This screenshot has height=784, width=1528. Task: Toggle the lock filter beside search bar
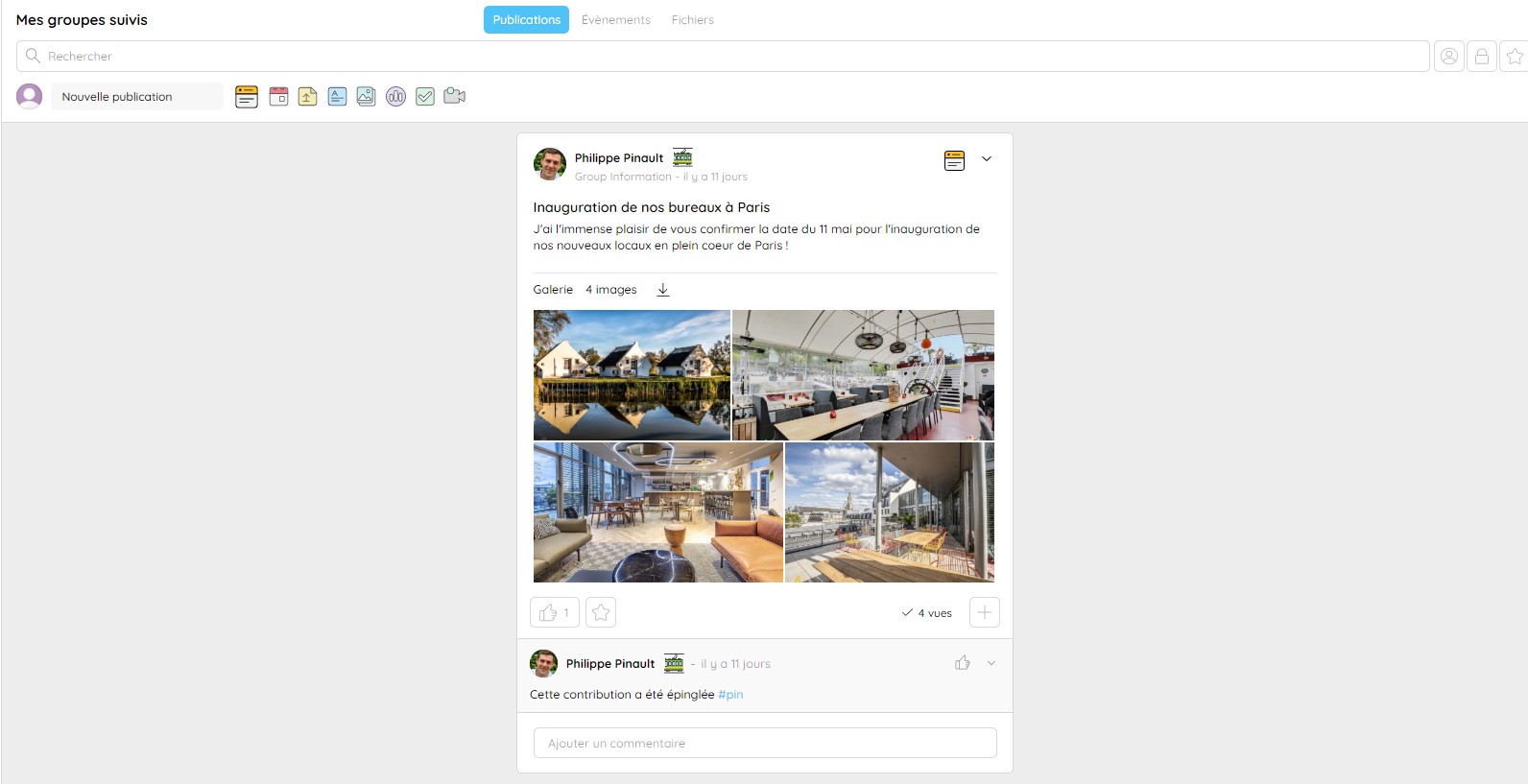coord(1482,56)
